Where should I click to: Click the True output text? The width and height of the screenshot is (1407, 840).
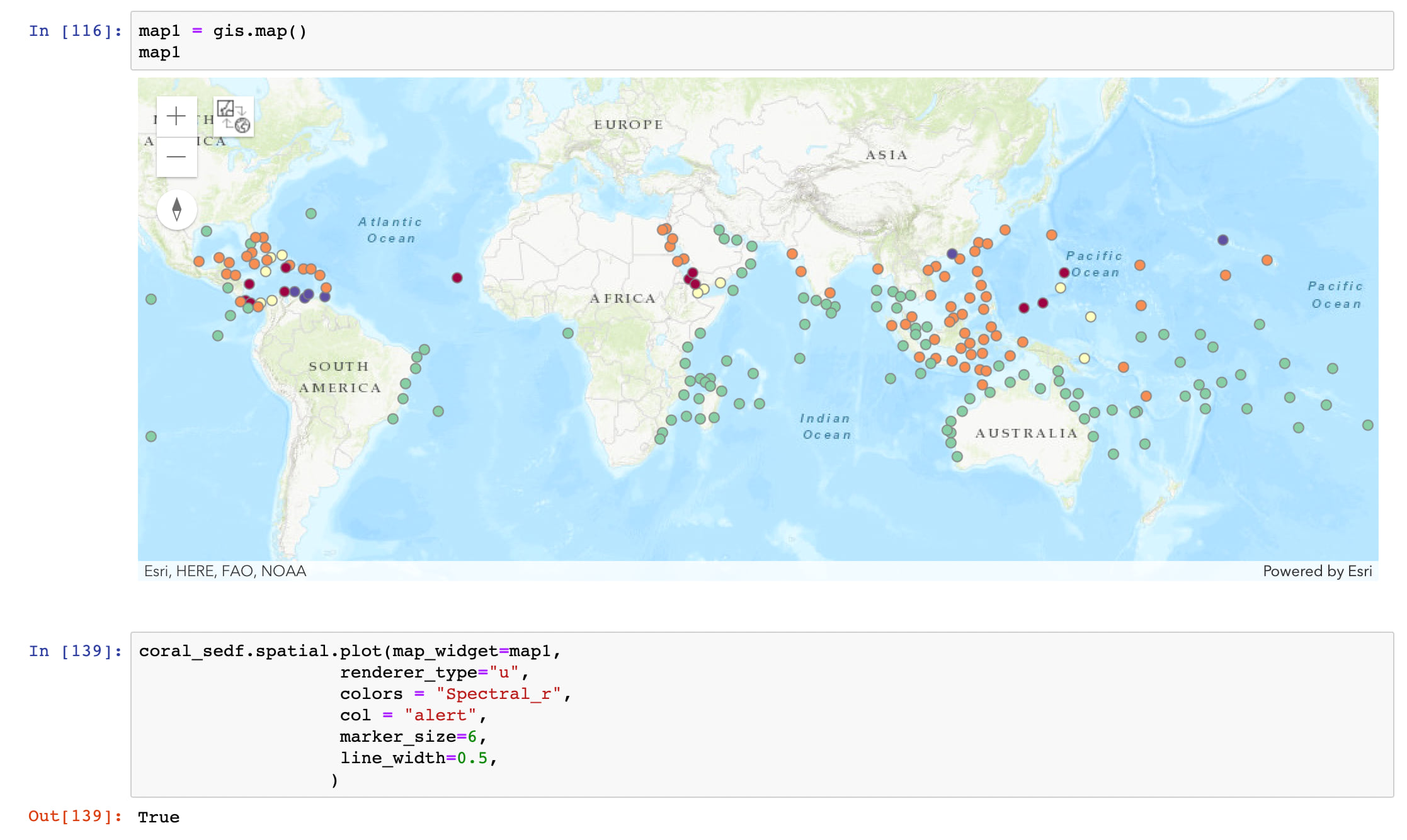159,817
